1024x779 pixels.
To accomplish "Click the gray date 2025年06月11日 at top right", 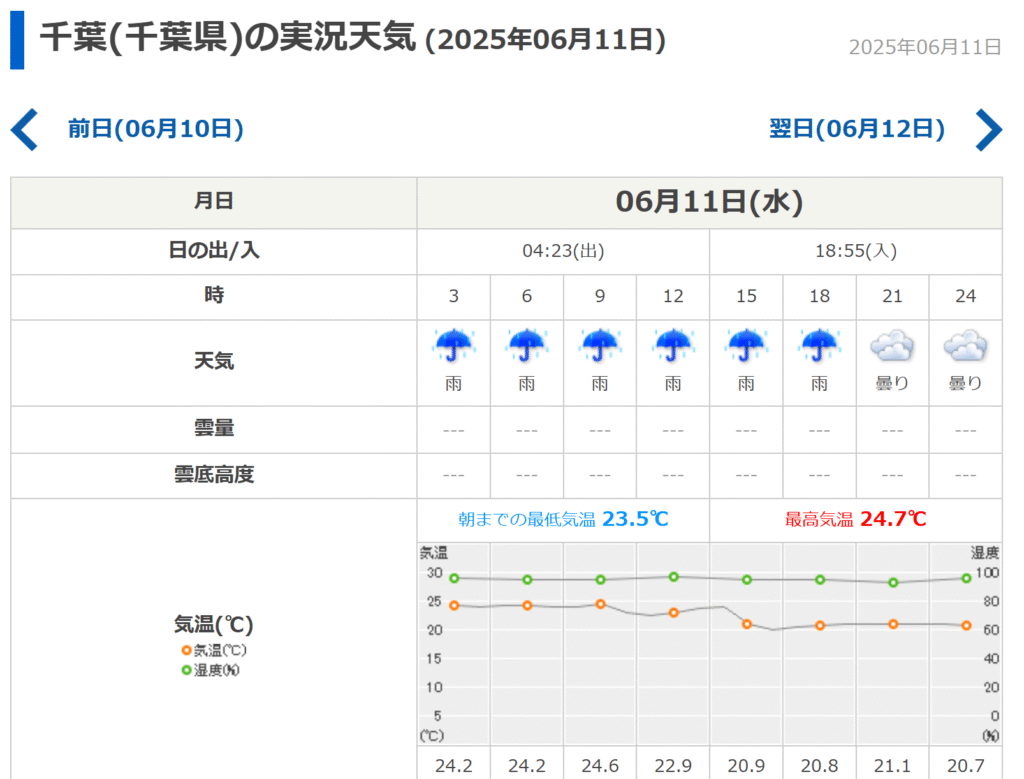I will (925, 47).
